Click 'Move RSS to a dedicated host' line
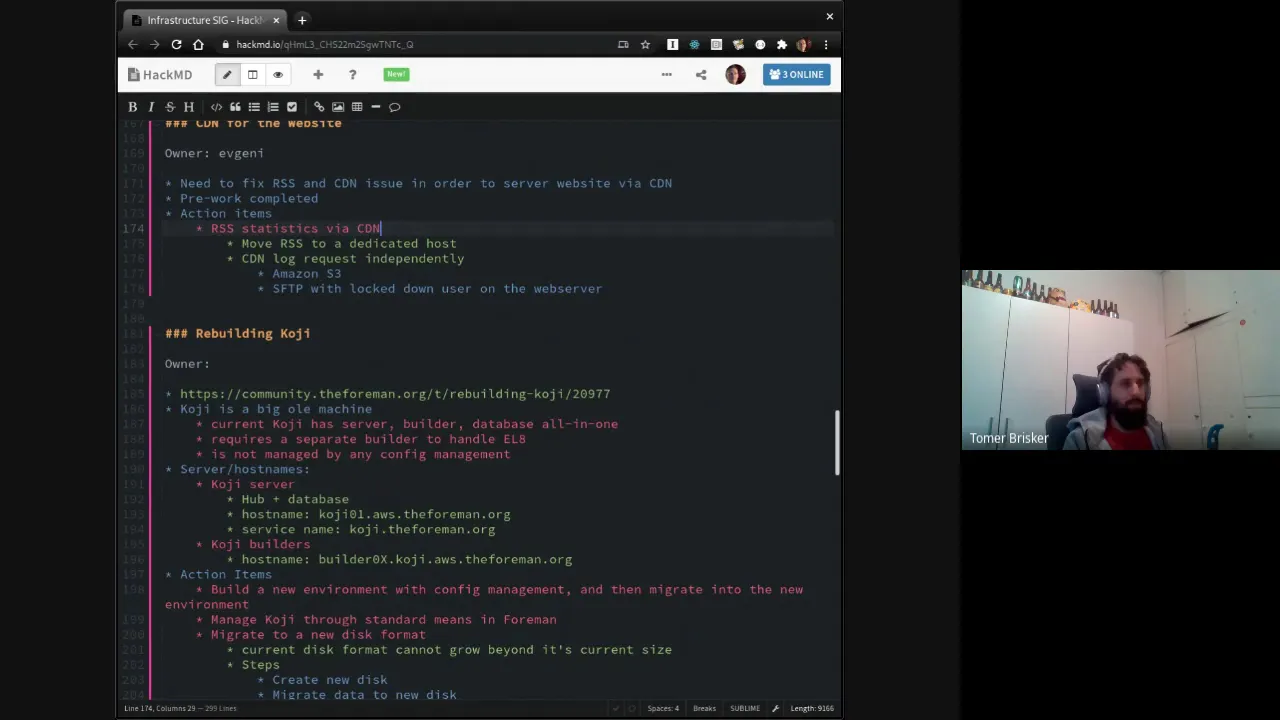 (x=349, y=243)
